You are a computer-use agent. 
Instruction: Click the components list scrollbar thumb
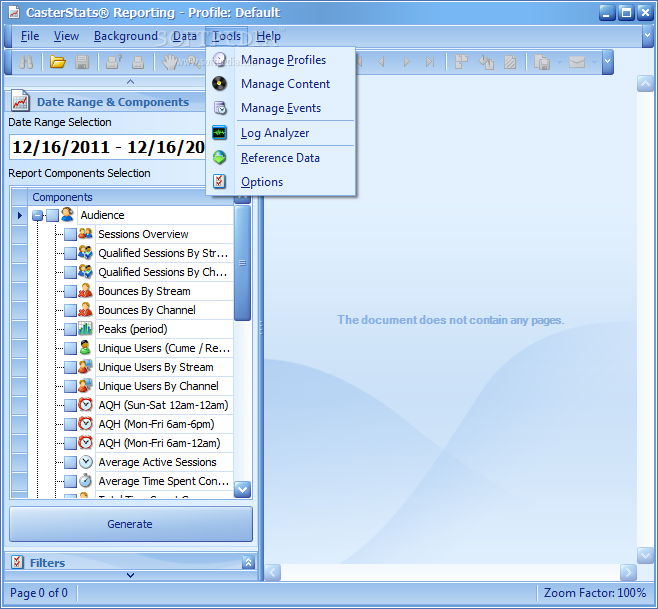pyautogui.click(x=242, y=263)
